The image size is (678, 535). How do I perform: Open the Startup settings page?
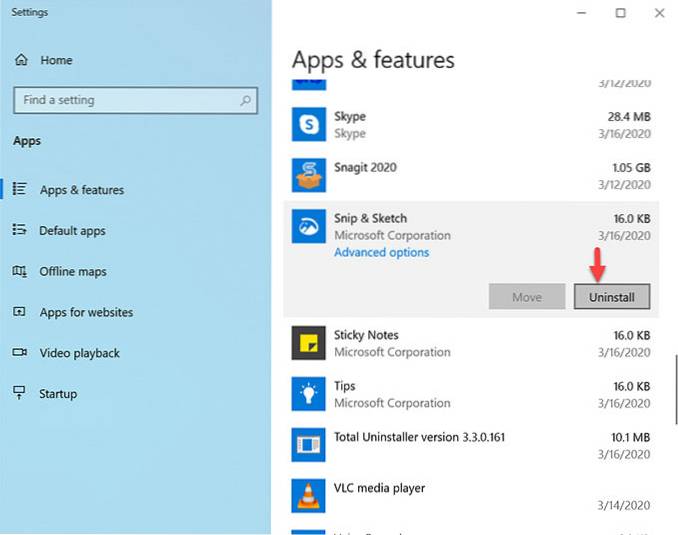[x=58, y=394]
